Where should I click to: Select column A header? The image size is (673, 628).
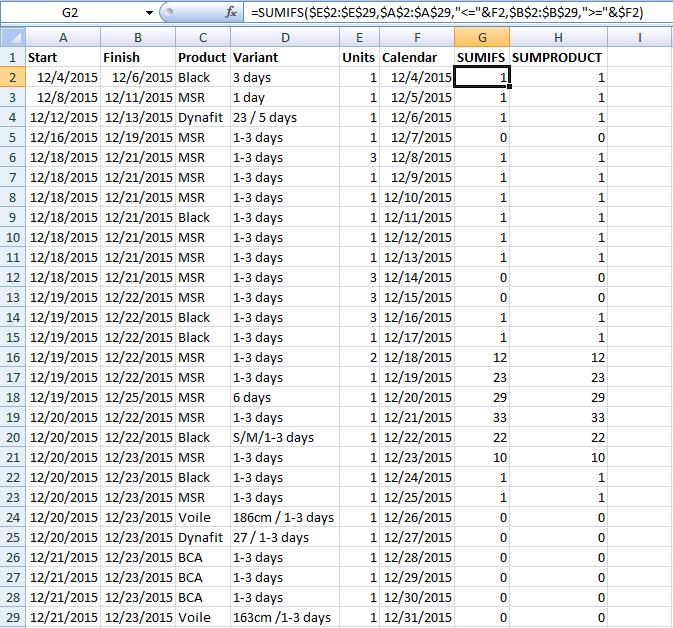[63, 37]
